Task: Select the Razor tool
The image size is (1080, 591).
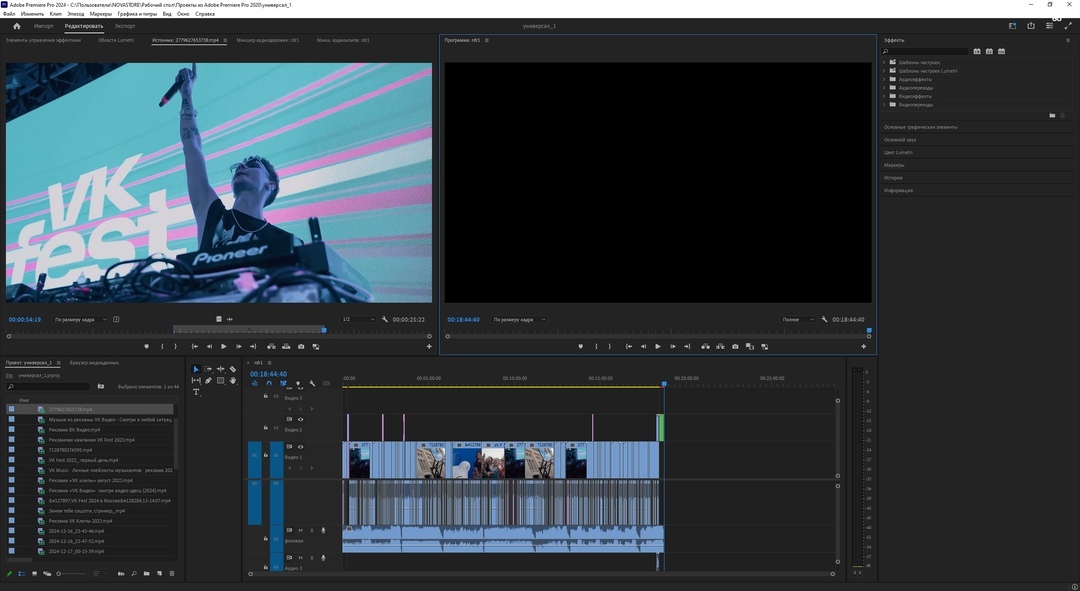Action: point(233,369)
